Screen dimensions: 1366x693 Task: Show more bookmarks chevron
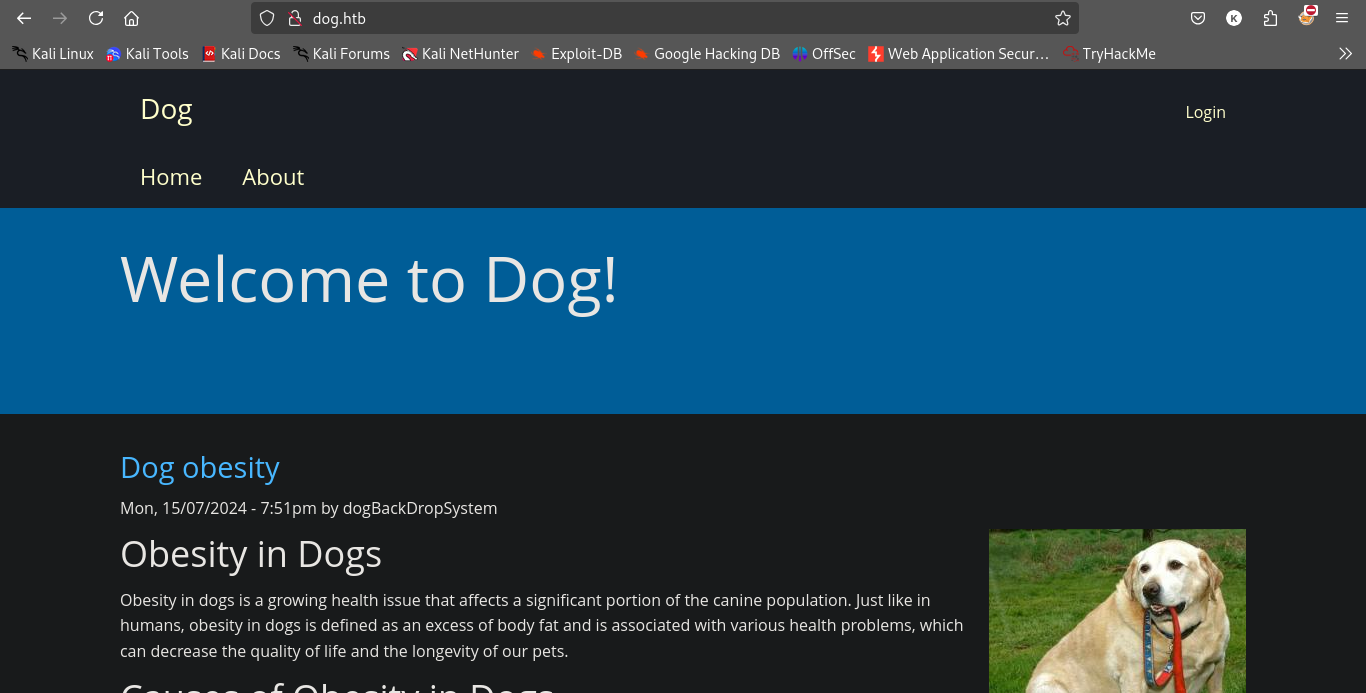[x=1345, y=54]
